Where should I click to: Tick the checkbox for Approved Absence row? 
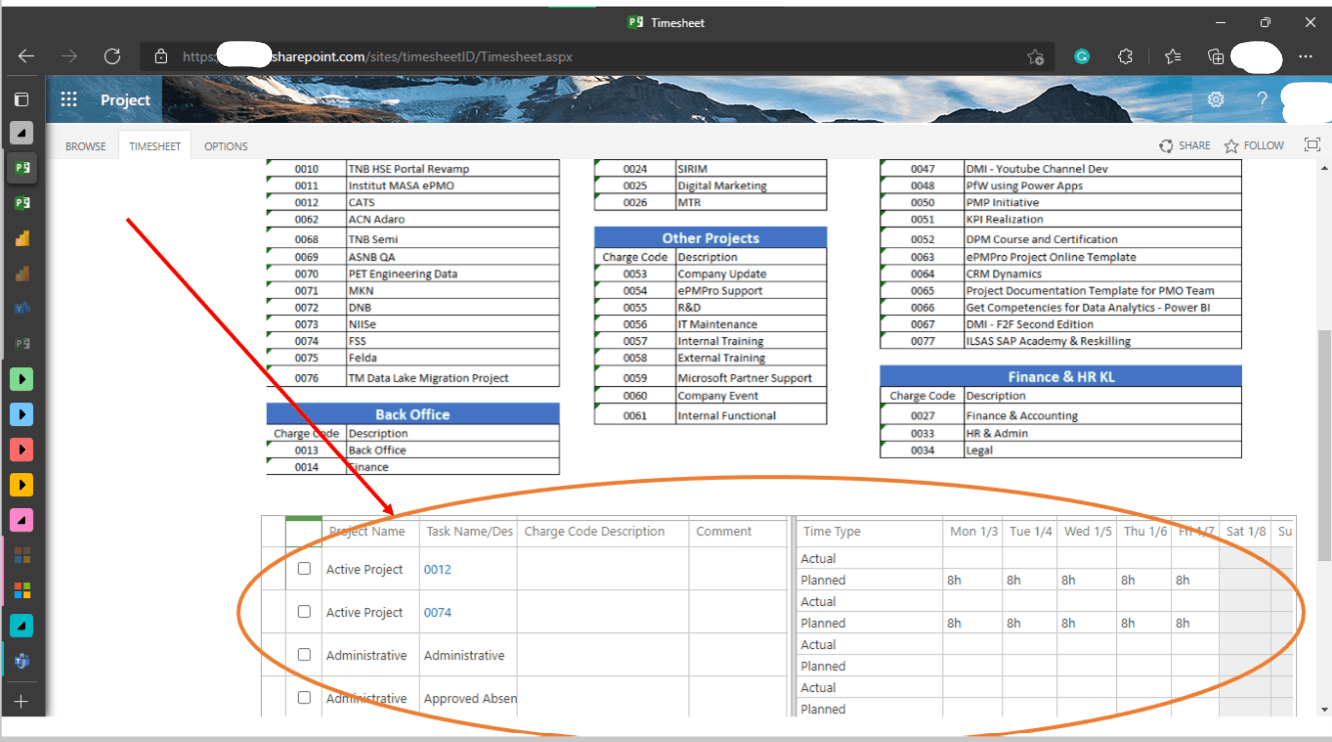click(x=304, y=698)
